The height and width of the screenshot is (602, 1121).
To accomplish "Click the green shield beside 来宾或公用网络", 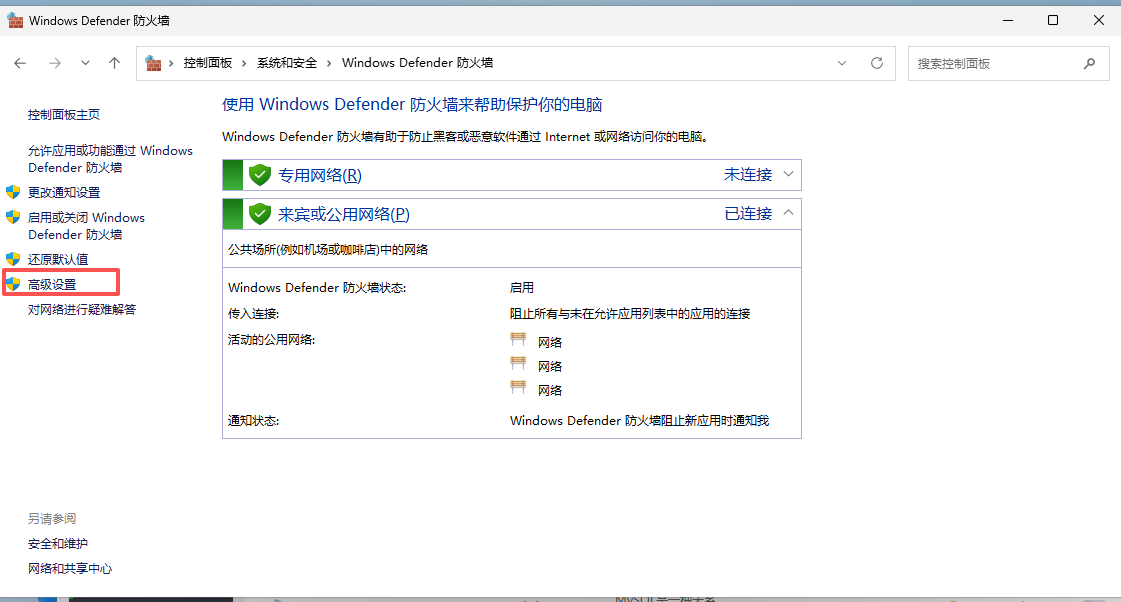I will (x=260, y=214).
